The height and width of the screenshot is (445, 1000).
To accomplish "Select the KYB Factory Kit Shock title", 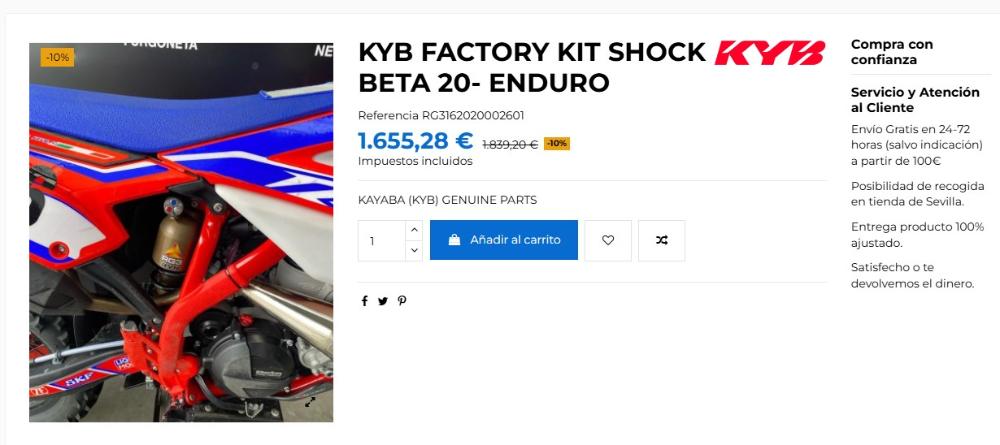I will [x=532, y=67].
